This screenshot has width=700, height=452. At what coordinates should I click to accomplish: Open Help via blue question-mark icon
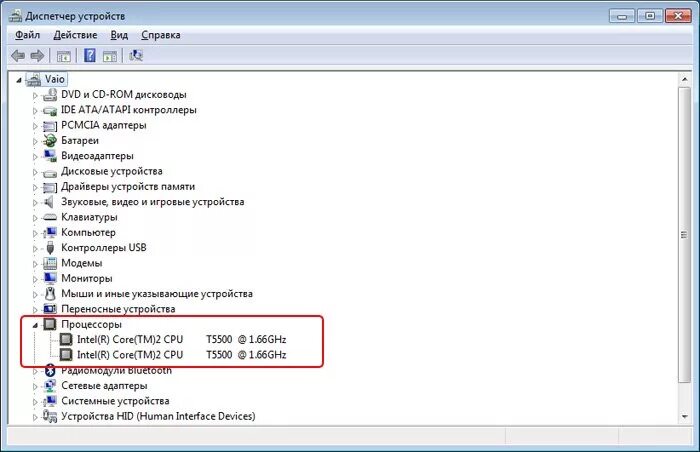tap(90, 55)
